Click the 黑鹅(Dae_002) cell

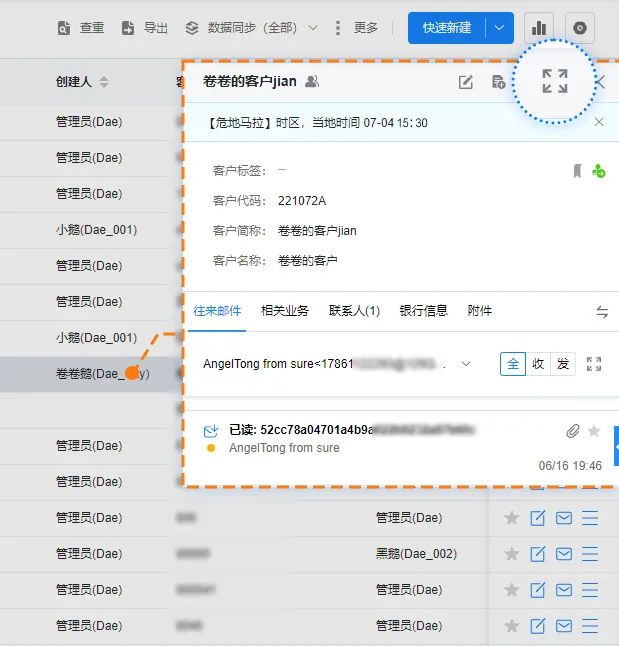pos(416,554)
